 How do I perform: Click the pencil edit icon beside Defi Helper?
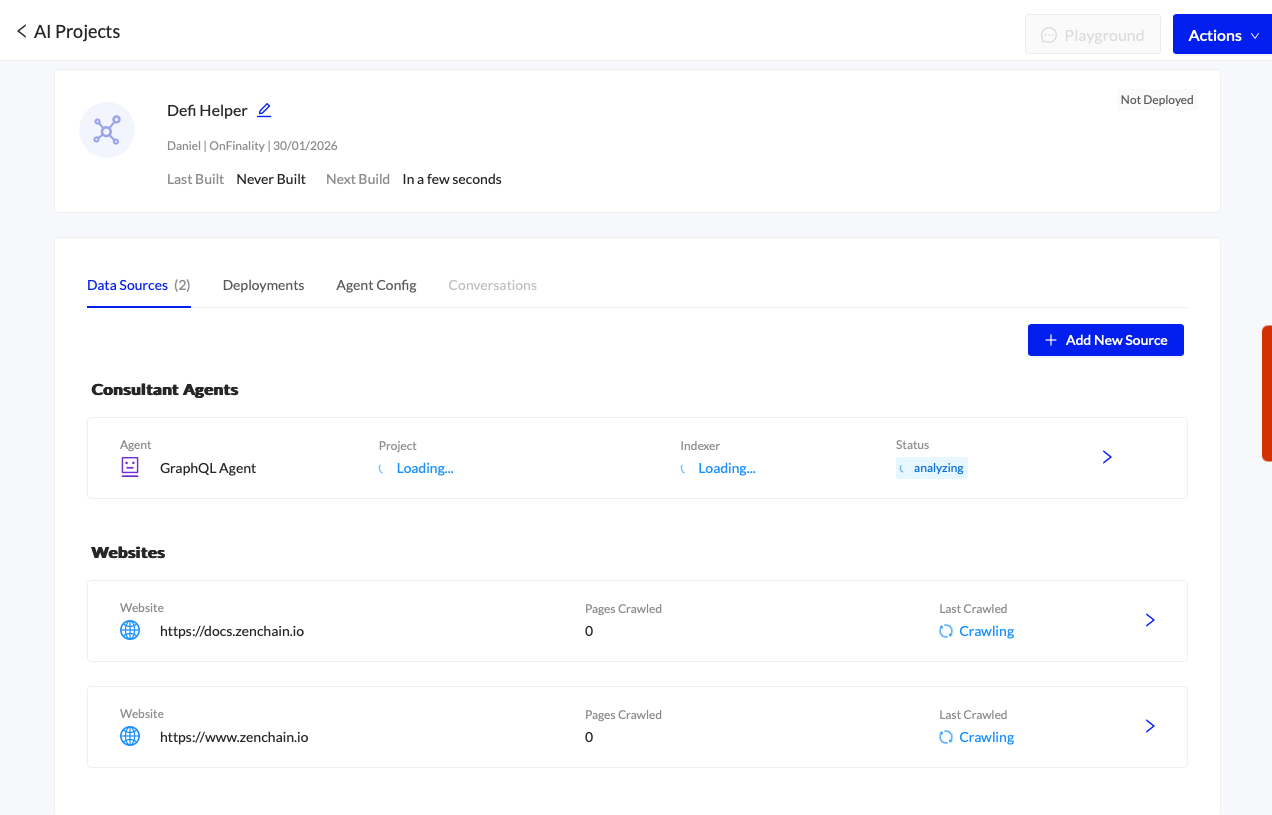264,111
